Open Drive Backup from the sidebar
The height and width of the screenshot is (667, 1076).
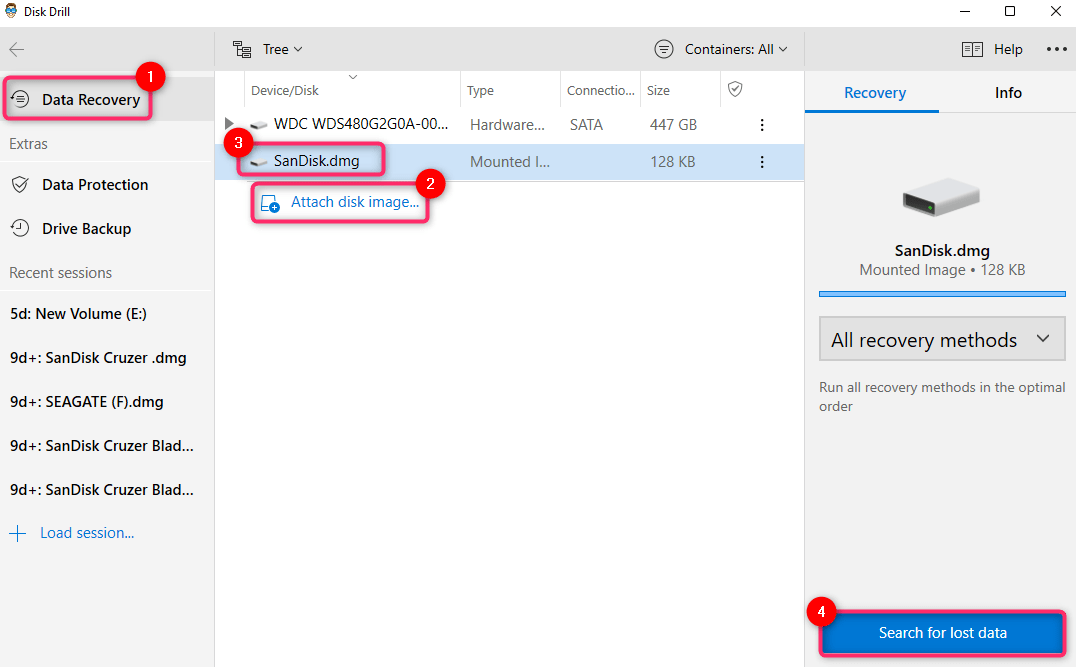tap(85, 228)
